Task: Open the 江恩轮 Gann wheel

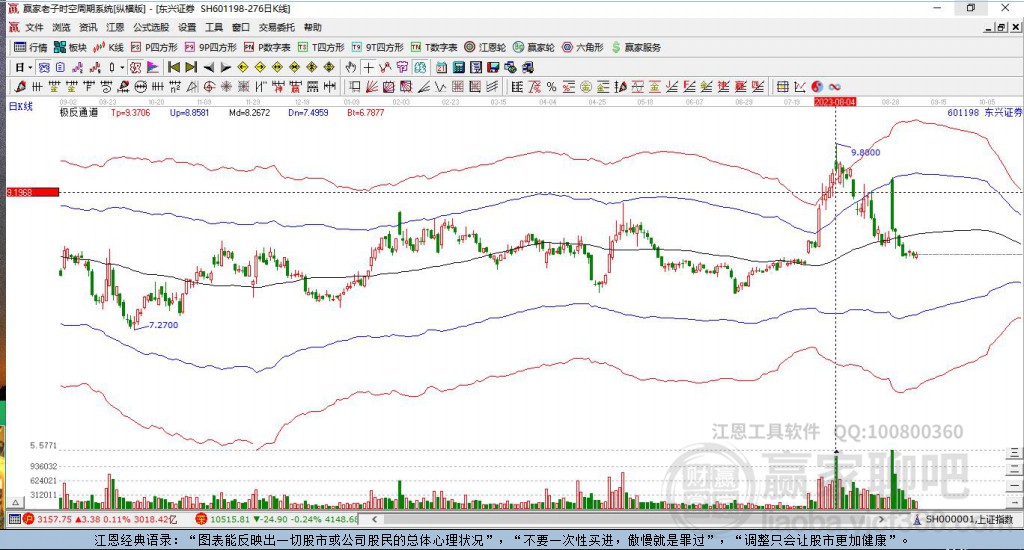Action: [x=485, y=47]
